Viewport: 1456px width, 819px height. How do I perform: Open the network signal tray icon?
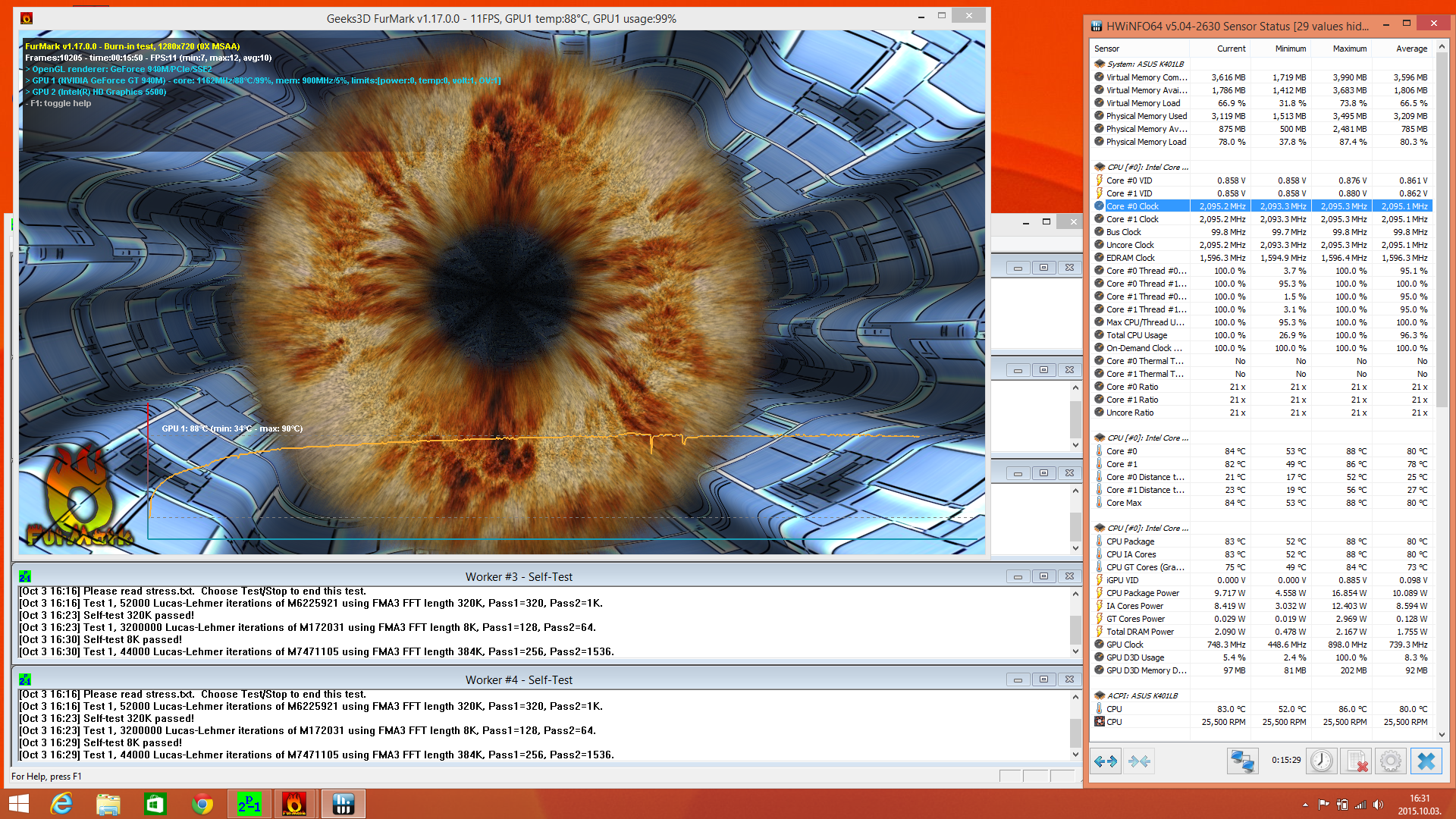pos(1360,805)
